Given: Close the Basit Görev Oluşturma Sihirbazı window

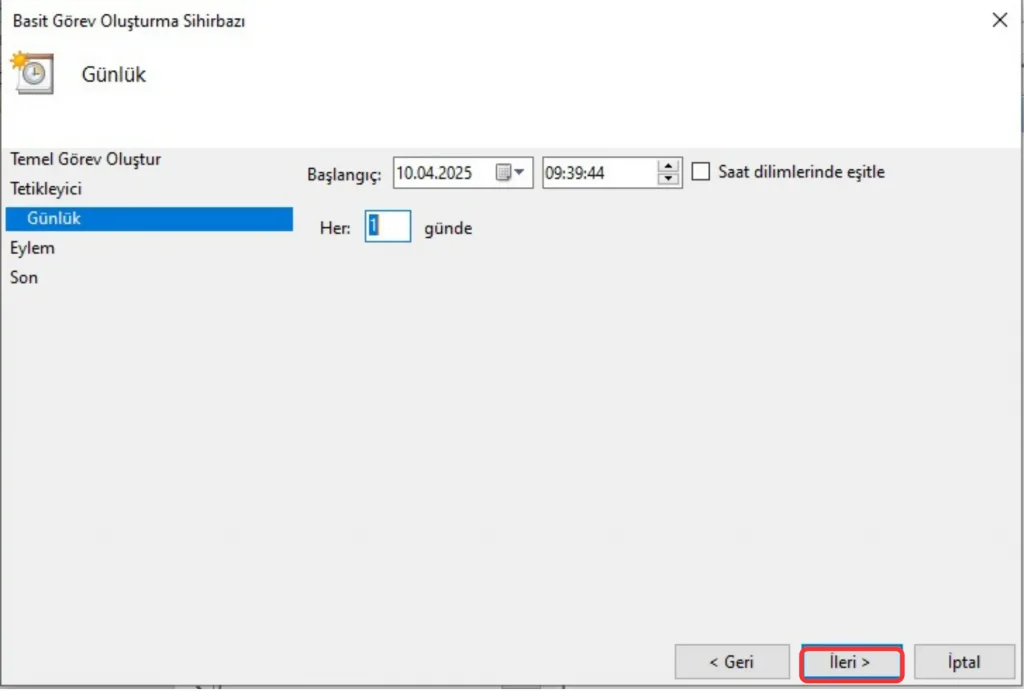Looking at the screenshot, I should coord(999,20).
